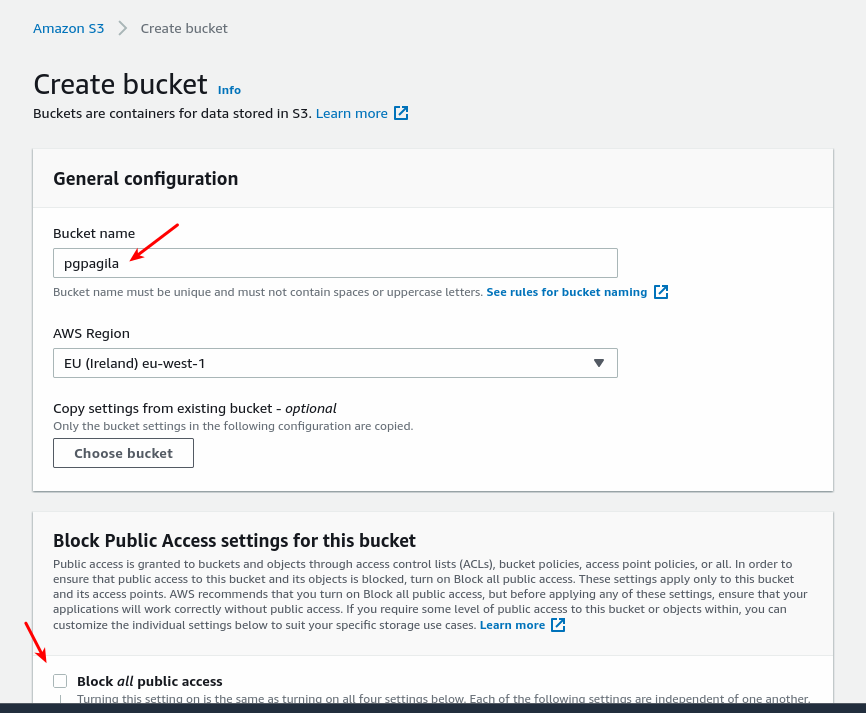The width and height of the screenshot is (866, 713).
Task: Click inside the Bucket name field showing pgpagila
Action: (x=335, y=263)
